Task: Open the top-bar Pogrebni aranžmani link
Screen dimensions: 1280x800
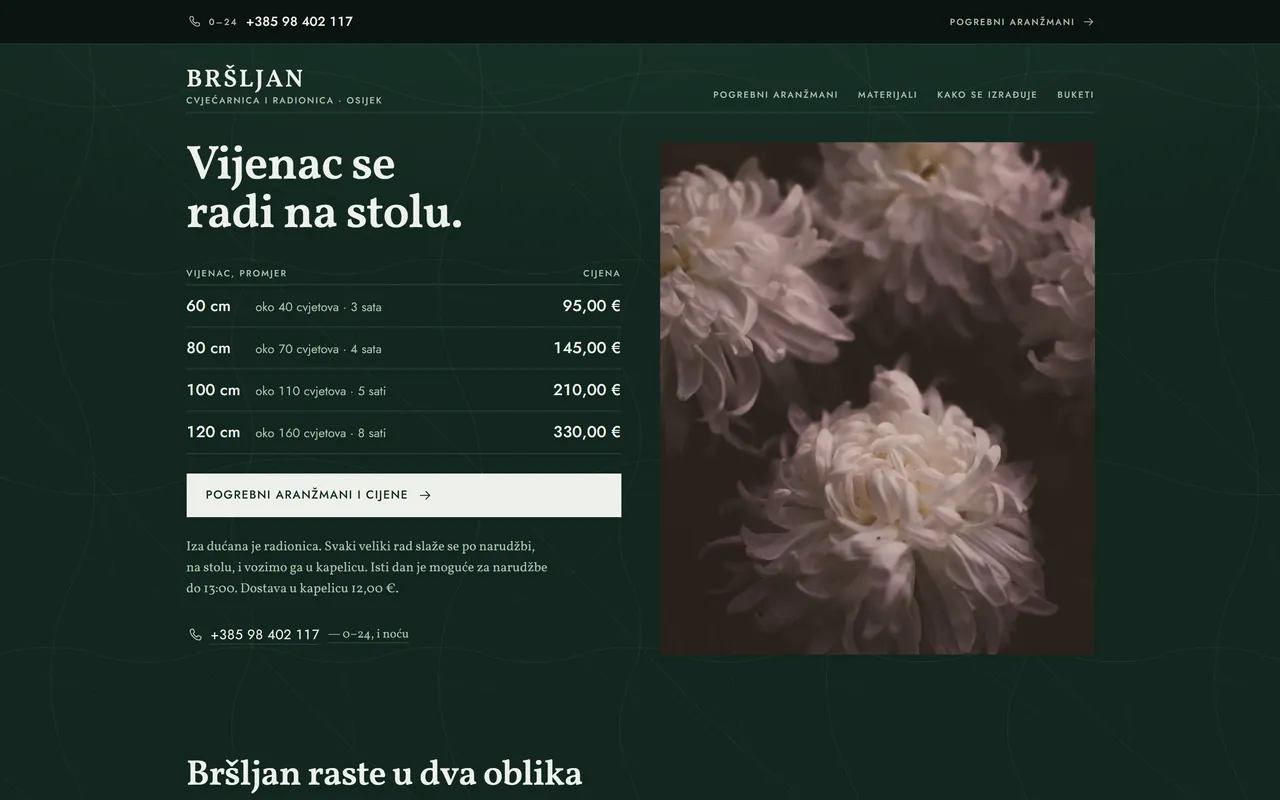Action: click(1022, 22)
